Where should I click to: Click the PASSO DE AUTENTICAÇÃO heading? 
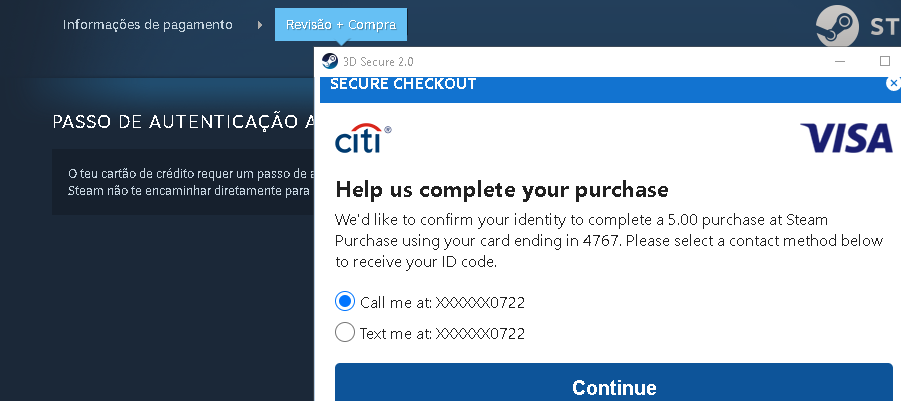[182, 122]
